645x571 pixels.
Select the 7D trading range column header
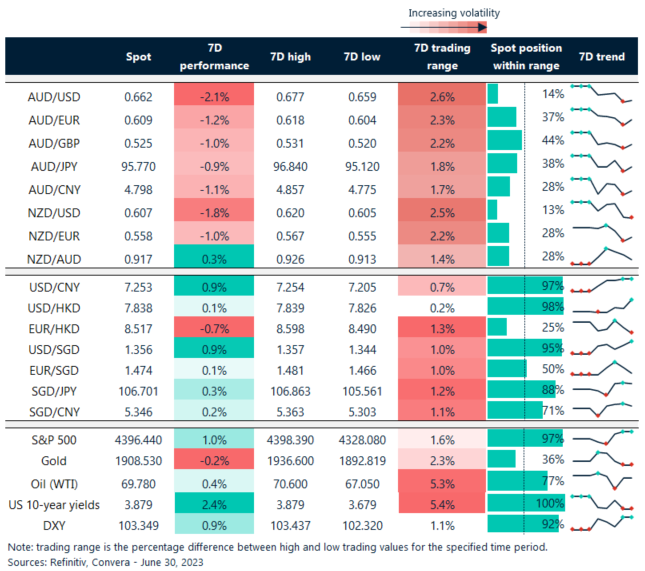tap(435, 57)
